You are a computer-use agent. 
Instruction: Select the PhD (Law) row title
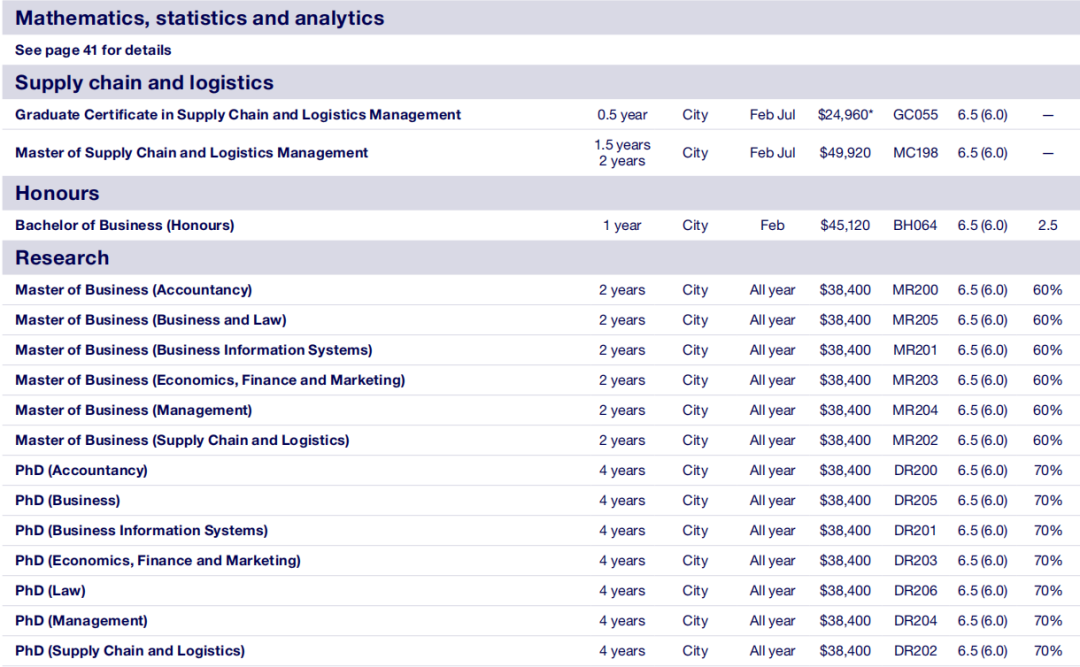50,591
